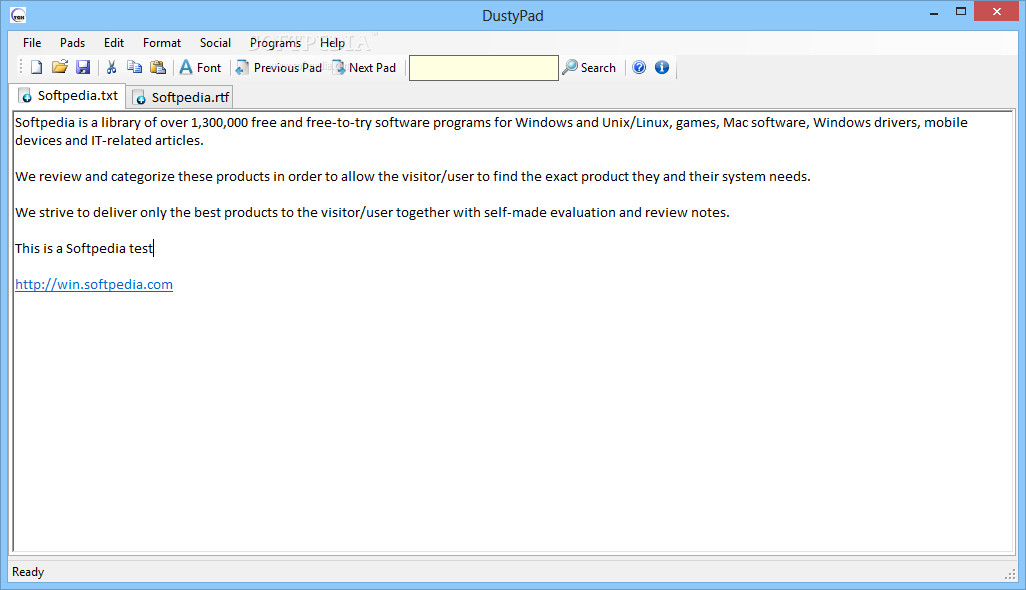Open the Programs menu
Screen dimensions: 1026x590
(x=275, y=43)
